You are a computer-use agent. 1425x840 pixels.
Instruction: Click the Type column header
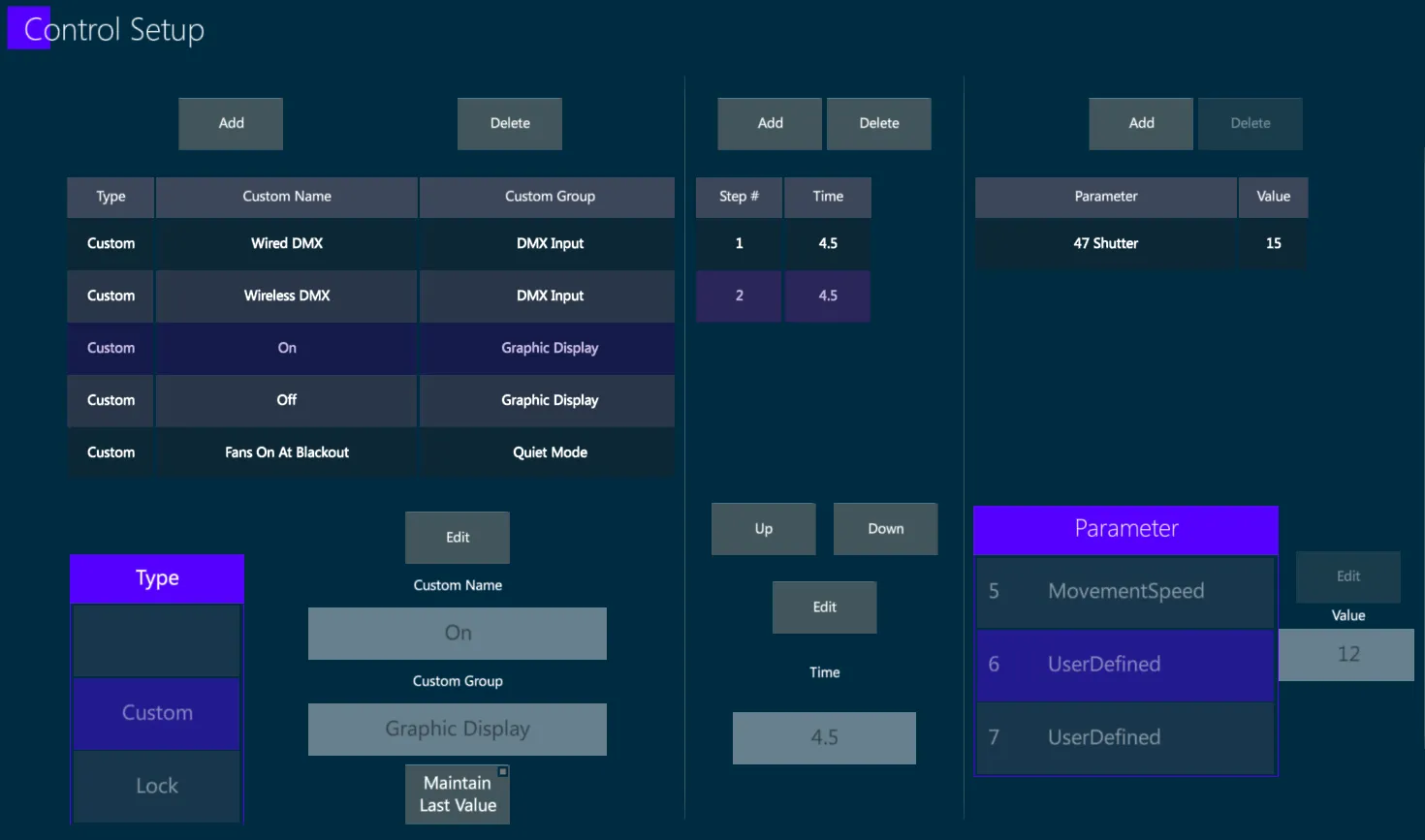tap(111, 197)
